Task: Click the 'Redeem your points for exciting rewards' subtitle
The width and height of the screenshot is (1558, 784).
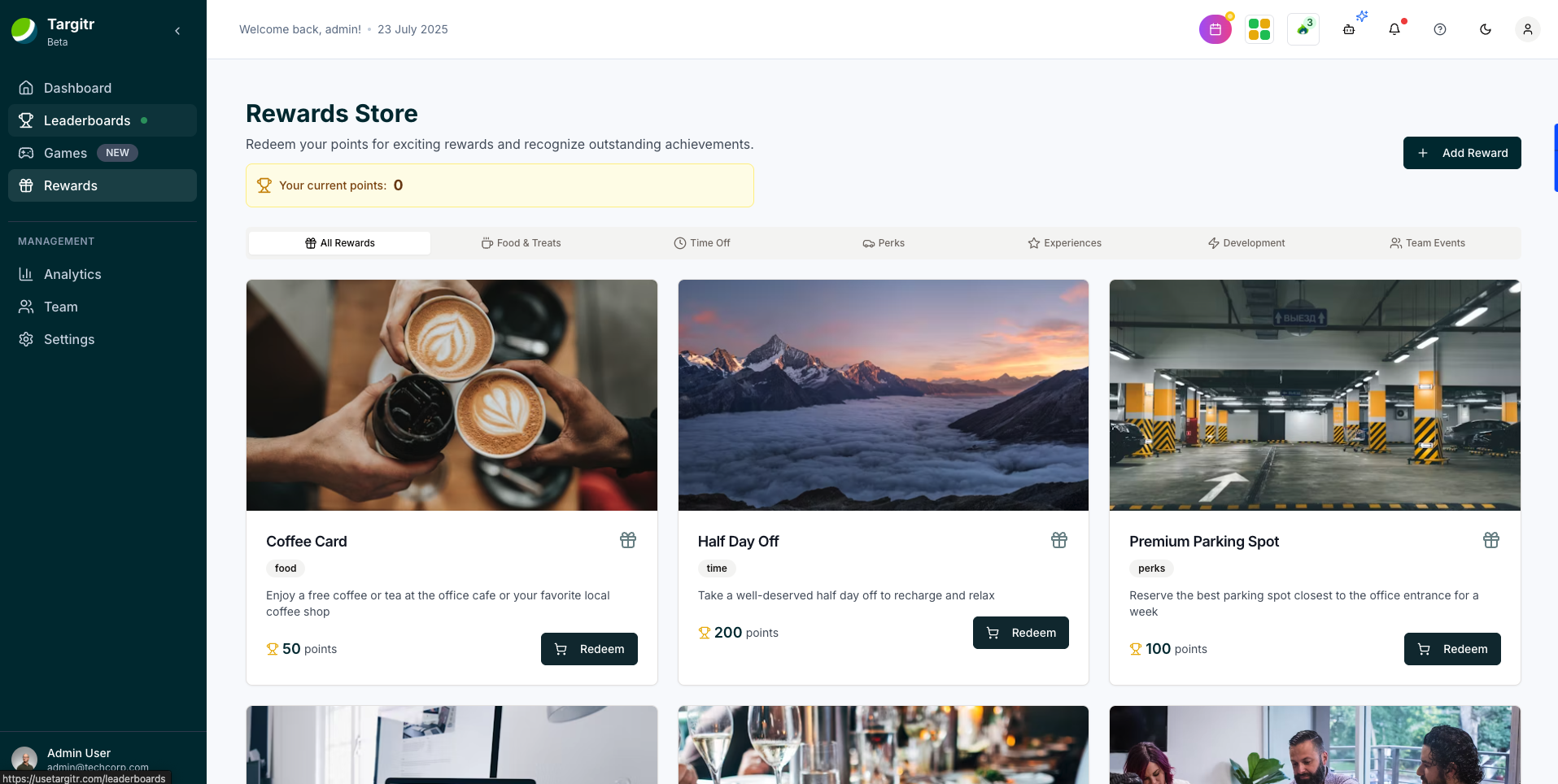Action: tap(500, 144)
